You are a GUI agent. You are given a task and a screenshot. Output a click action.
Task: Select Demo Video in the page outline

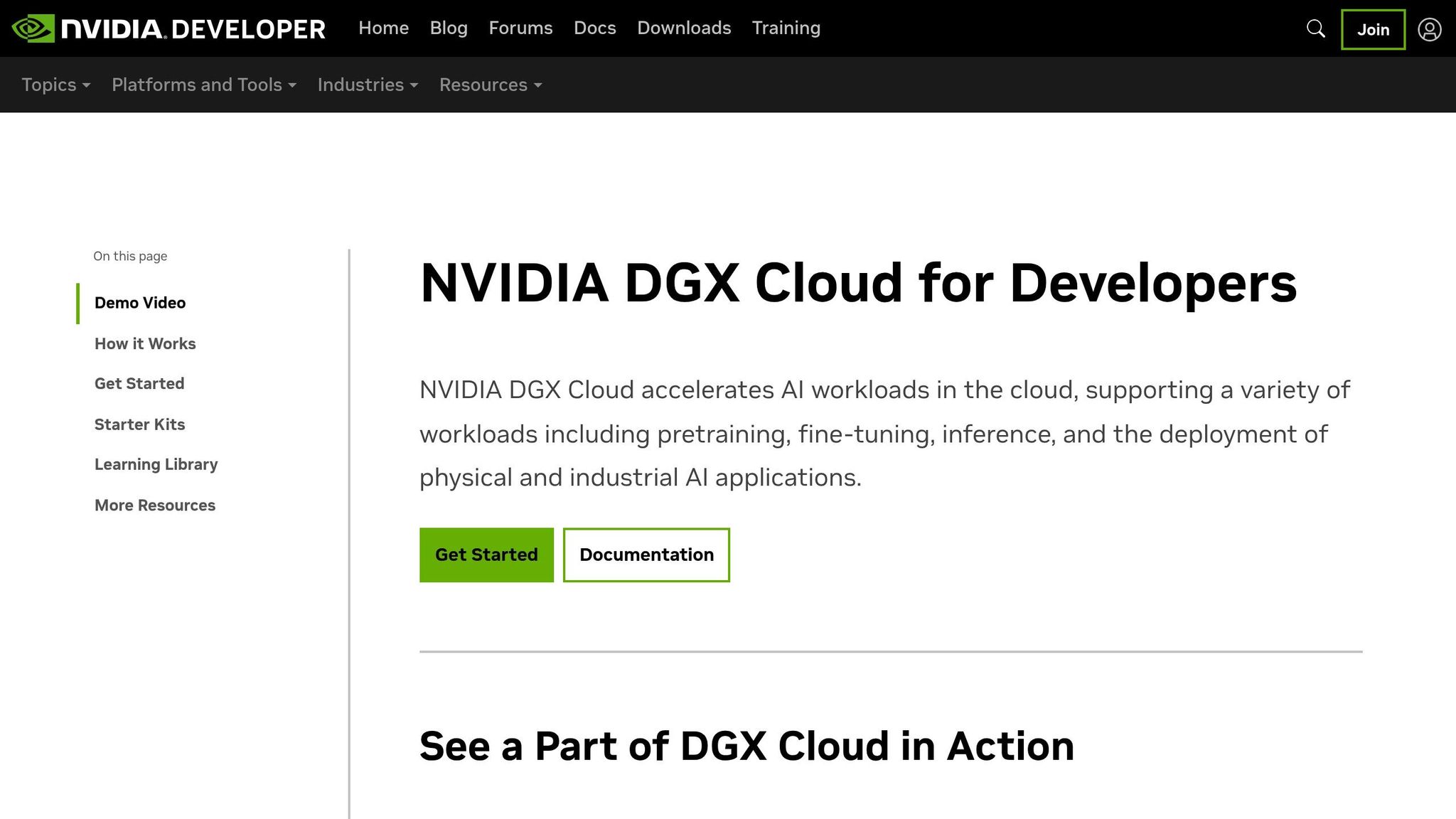tap(140, 302)
